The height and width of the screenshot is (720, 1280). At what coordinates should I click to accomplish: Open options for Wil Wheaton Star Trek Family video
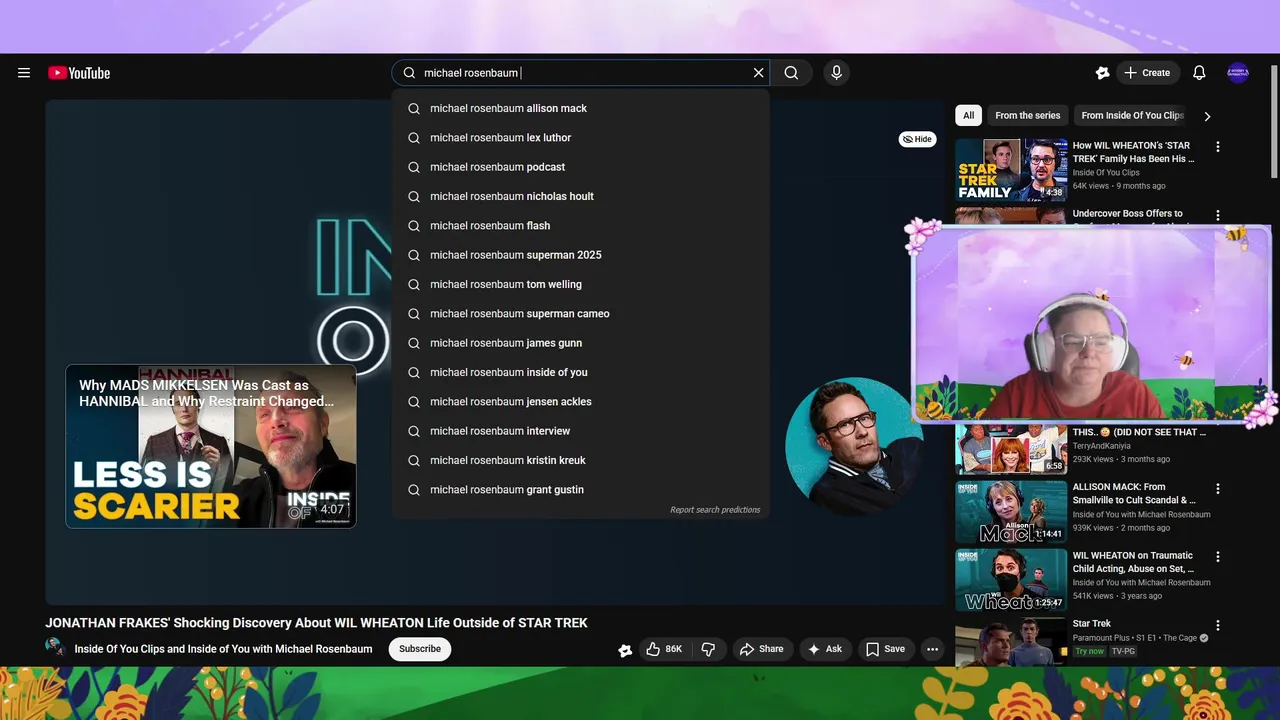click(x=1218, y=147)
